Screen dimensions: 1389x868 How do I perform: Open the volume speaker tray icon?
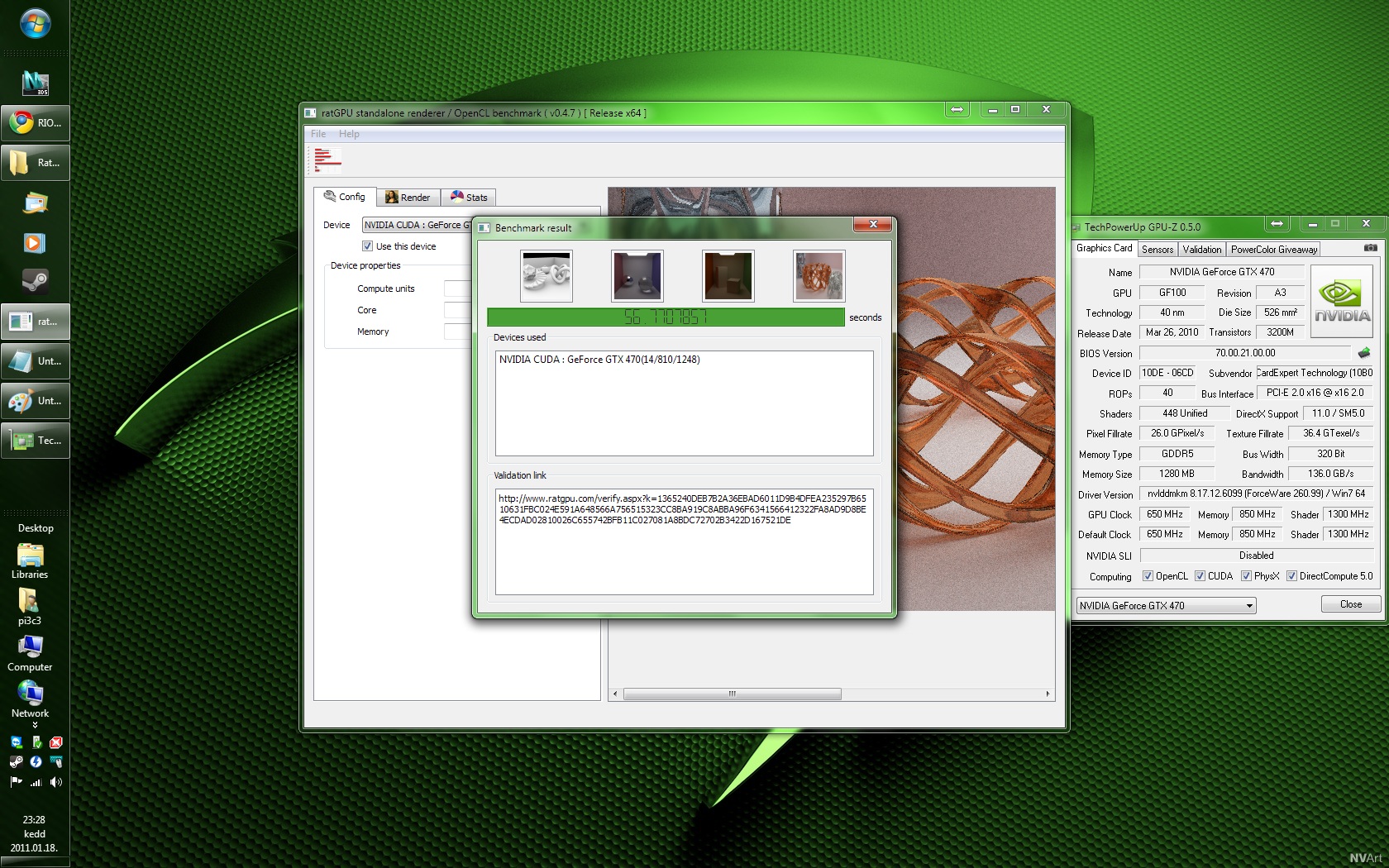point(55,781)
